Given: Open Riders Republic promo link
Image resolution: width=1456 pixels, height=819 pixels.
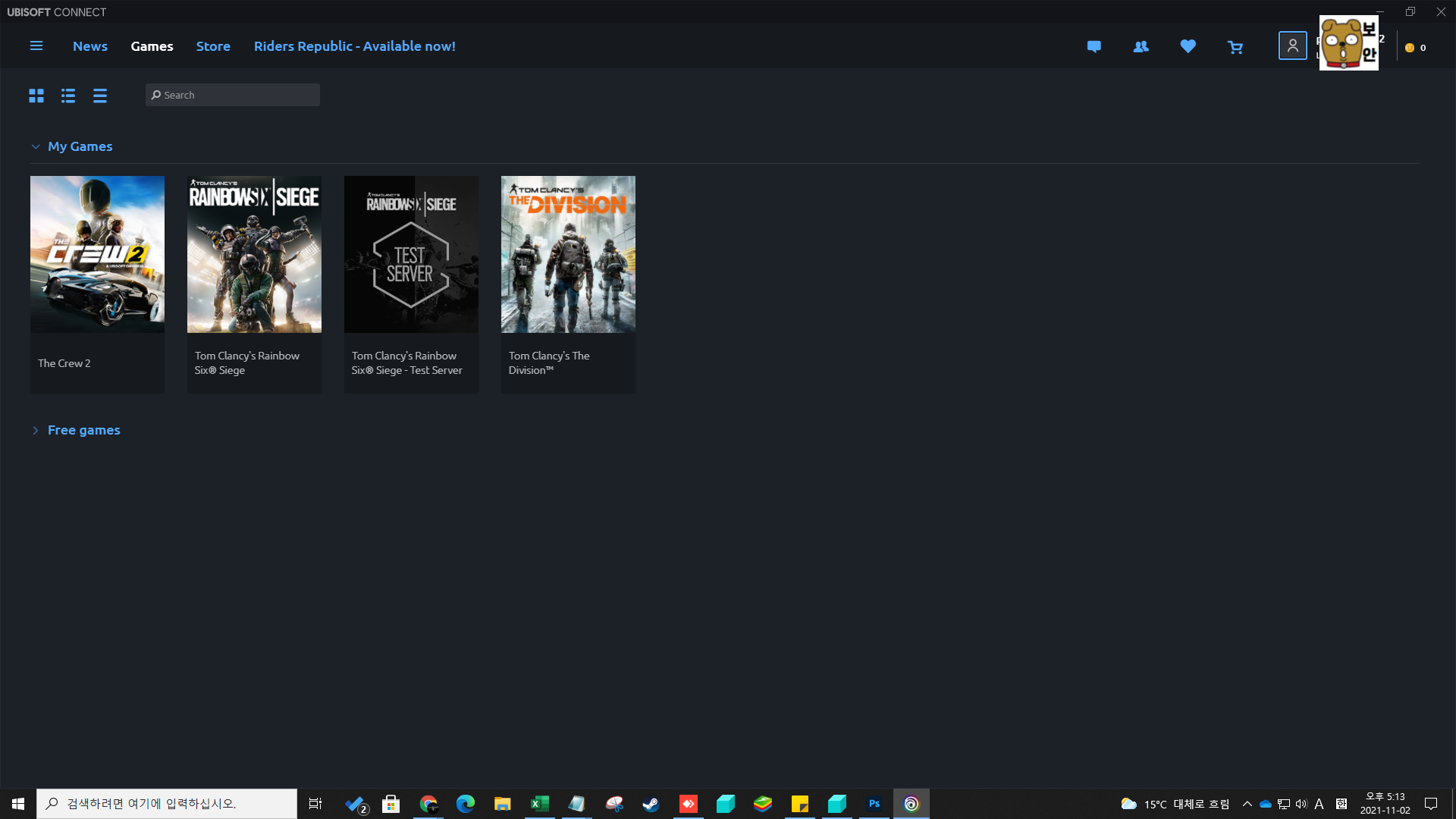Looking at the screenshot, I should 355,46.
